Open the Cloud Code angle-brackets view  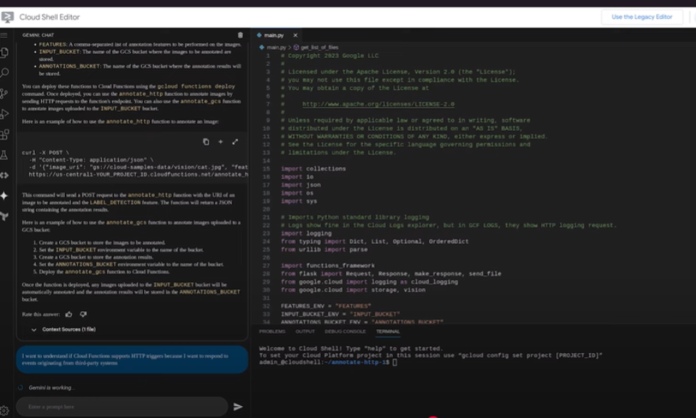click(x=4, y=175)
